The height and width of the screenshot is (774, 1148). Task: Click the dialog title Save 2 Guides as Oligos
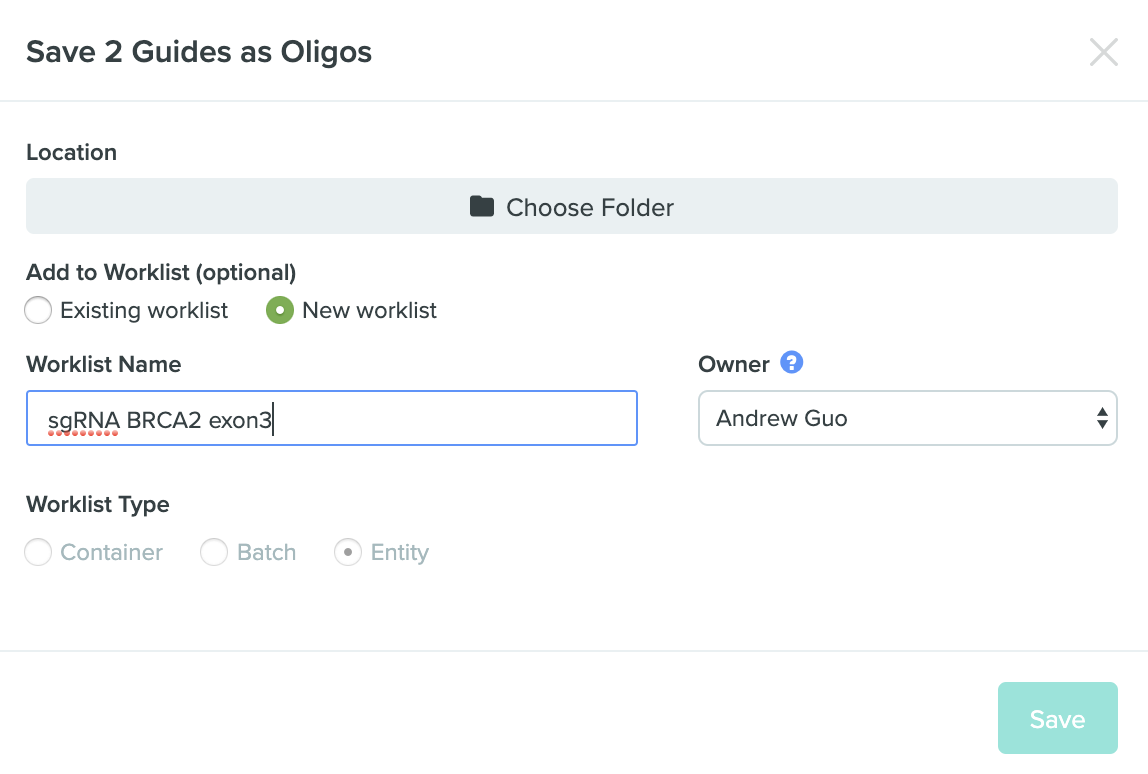[199, 52]
